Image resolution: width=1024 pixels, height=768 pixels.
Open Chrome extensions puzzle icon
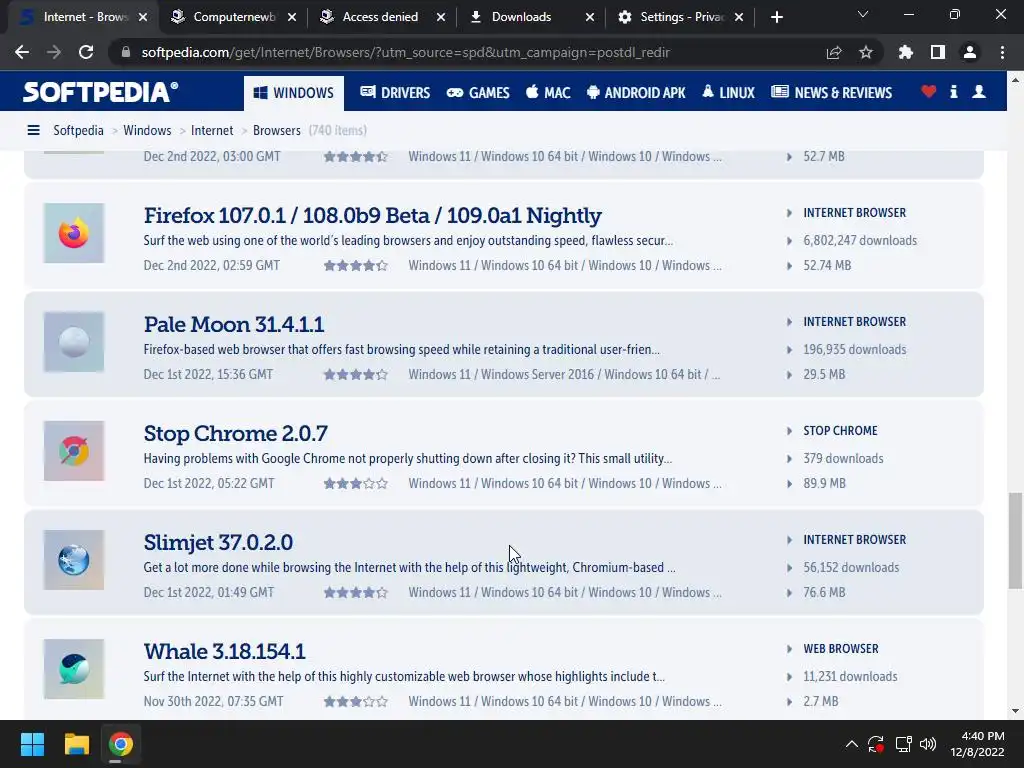[906, 52]
